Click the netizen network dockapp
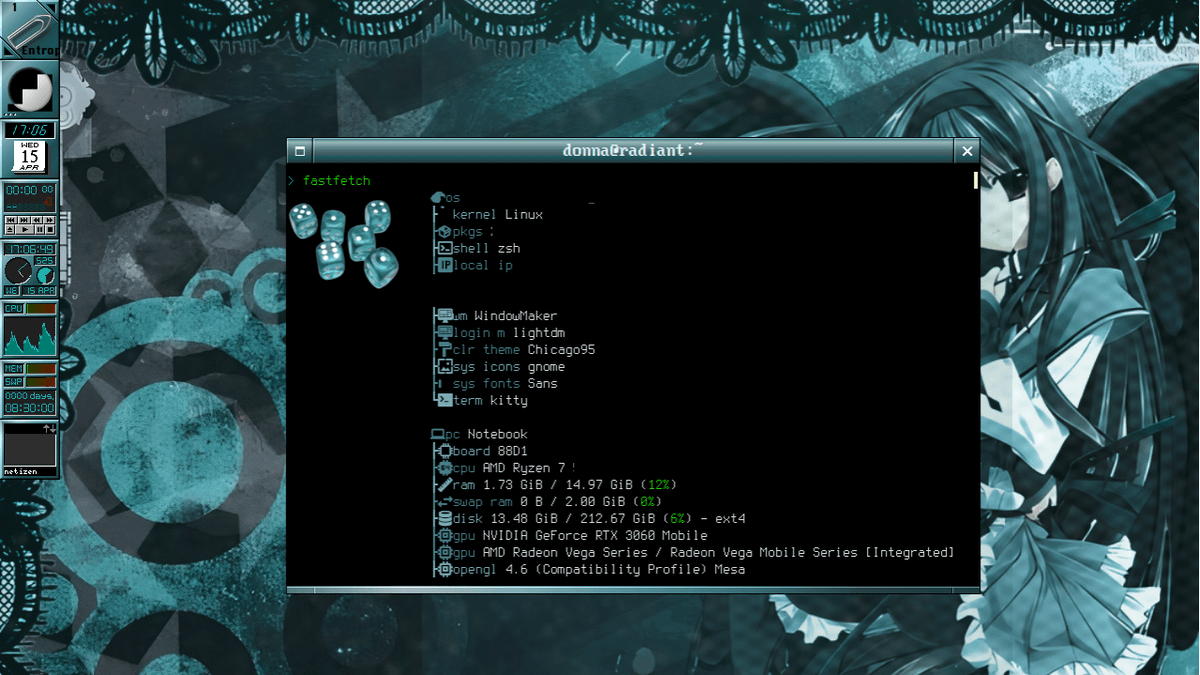1200x675 pixels. [30, 447]
